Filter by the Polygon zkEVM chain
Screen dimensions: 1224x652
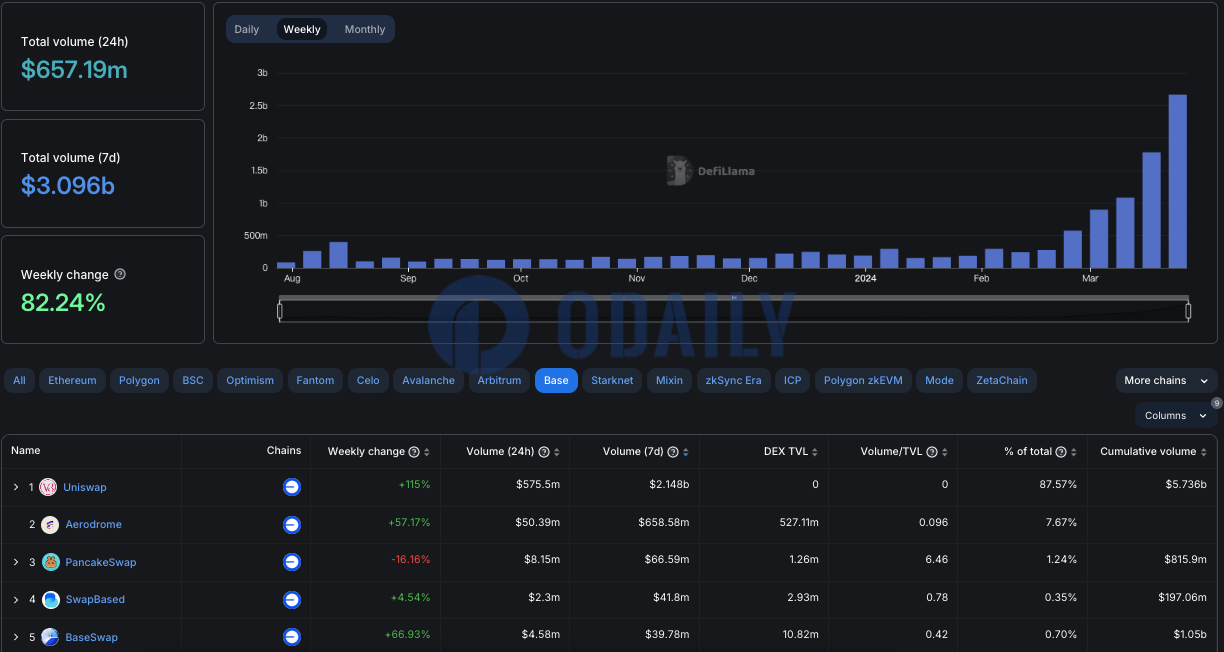[x=863, y=380]
